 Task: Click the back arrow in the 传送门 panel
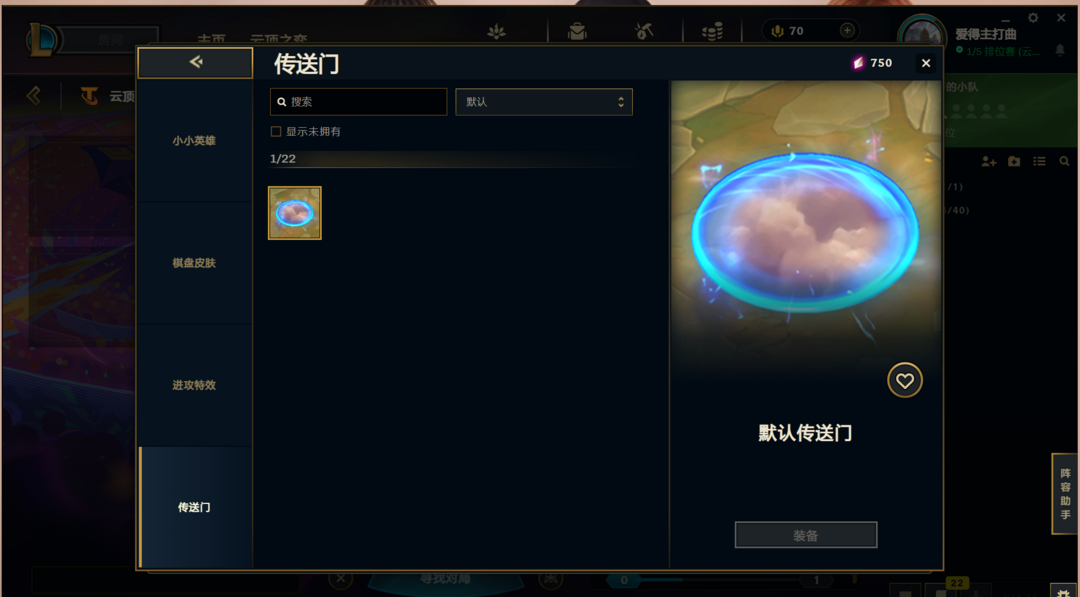pyautogui.click(x=196, y=63)
